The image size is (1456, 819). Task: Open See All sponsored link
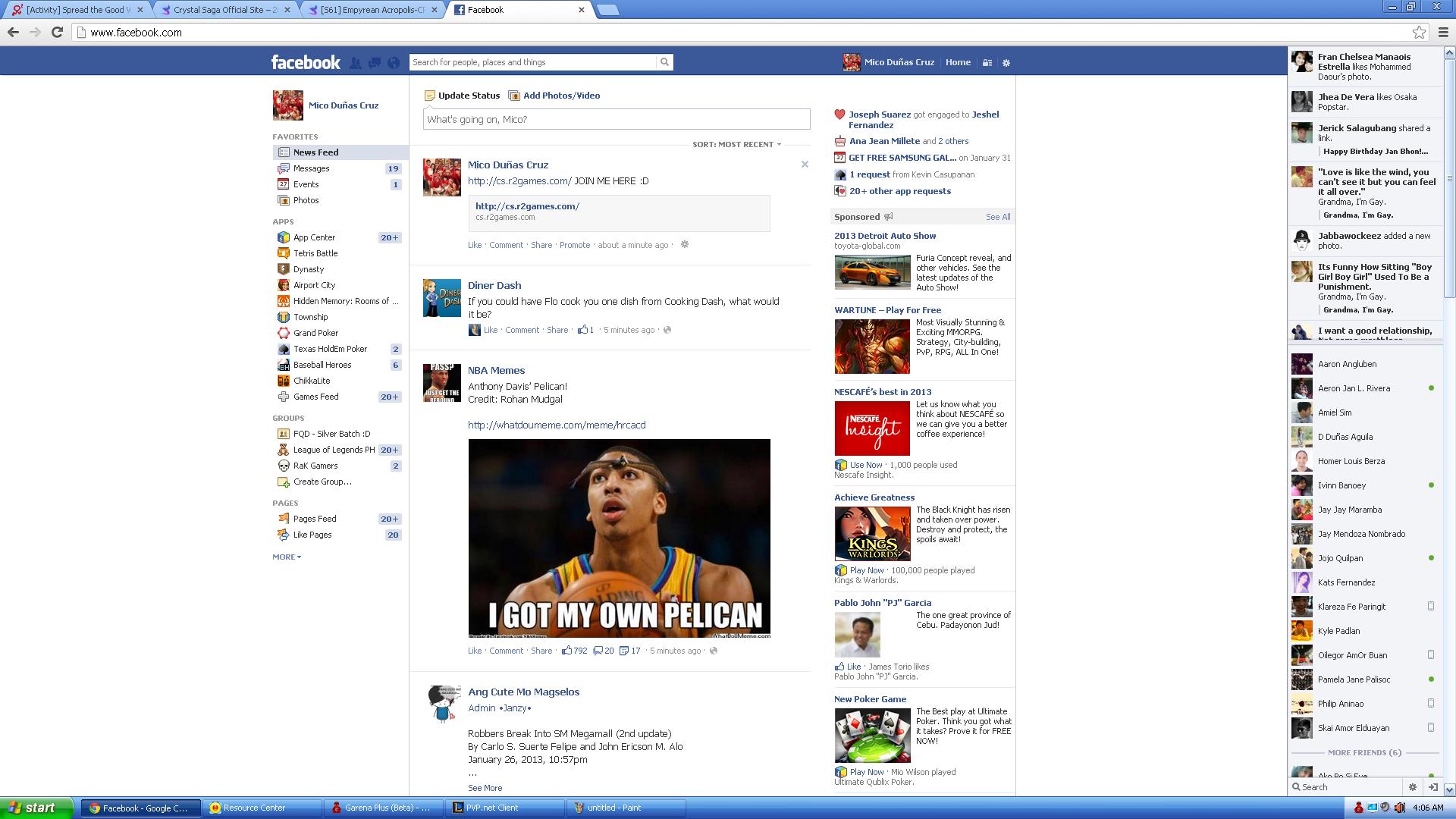coord(997,217)
